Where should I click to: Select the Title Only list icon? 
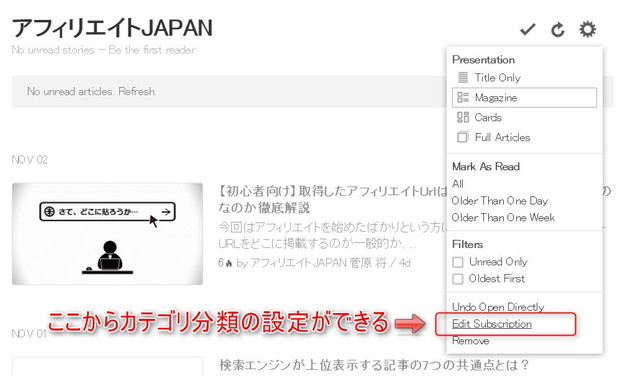[463, 77]
